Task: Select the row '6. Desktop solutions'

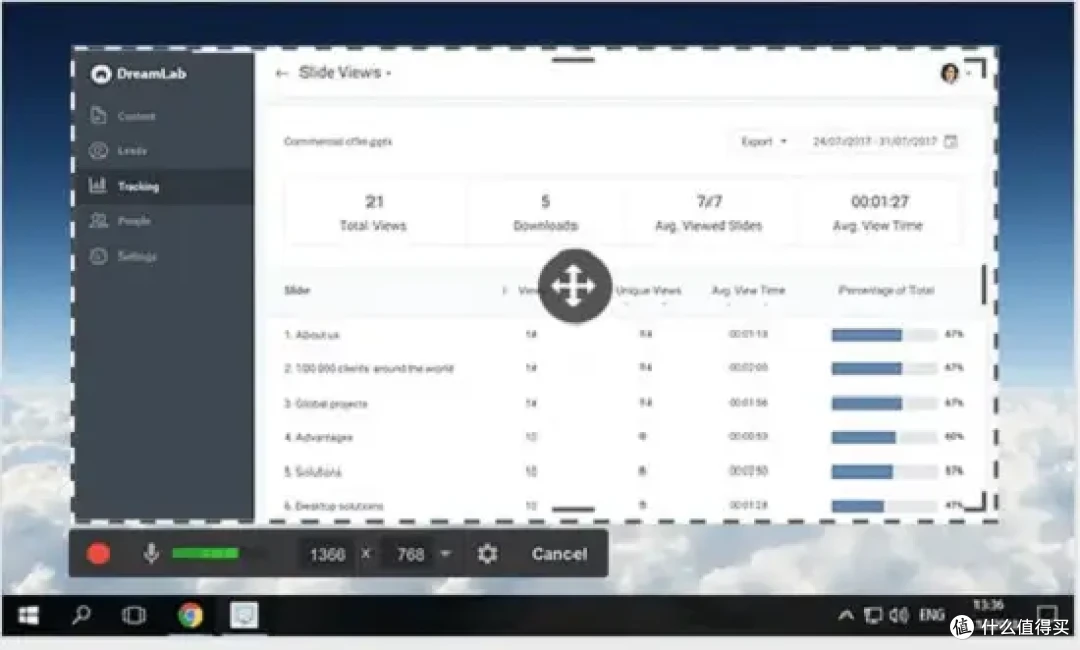Action: [x=623, y=505]
